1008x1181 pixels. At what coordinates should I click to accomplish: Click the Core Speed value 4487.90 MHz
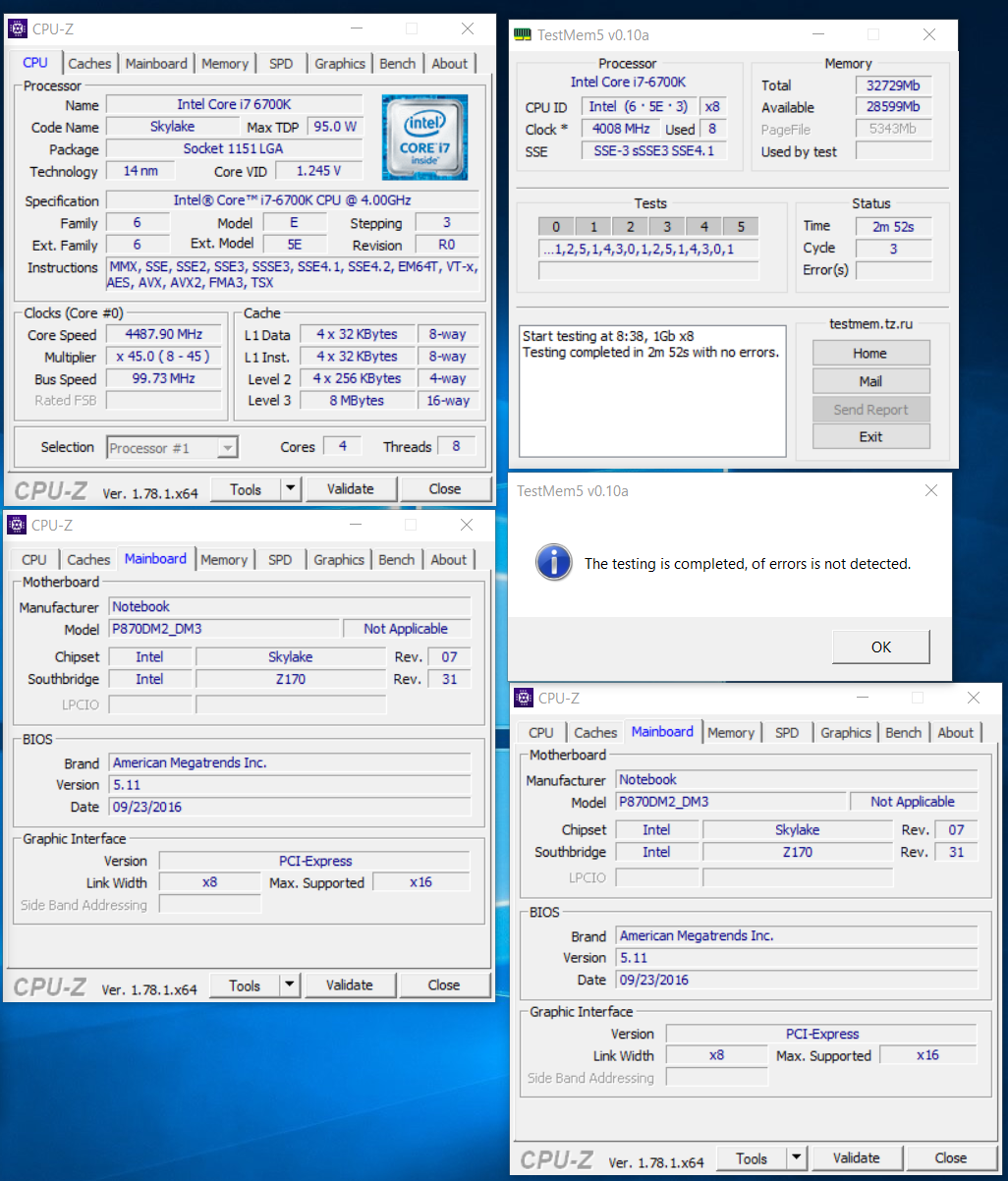(x=164, y=334)
